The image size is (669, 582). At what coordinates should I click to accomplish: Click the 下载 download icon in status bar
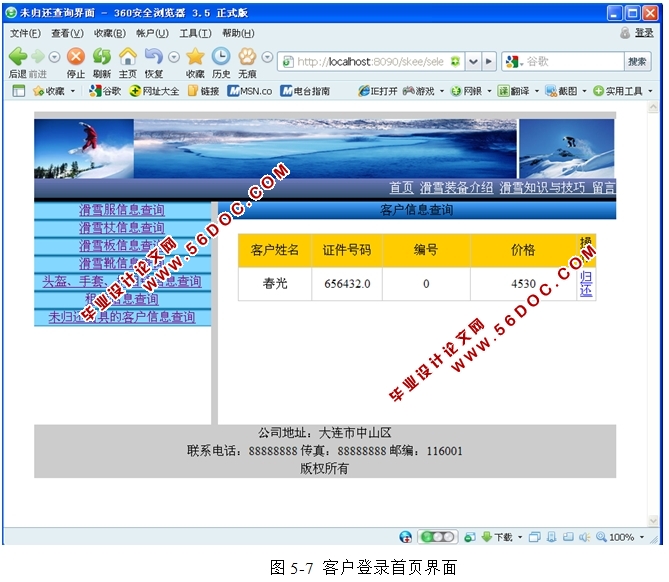(487, 537)
